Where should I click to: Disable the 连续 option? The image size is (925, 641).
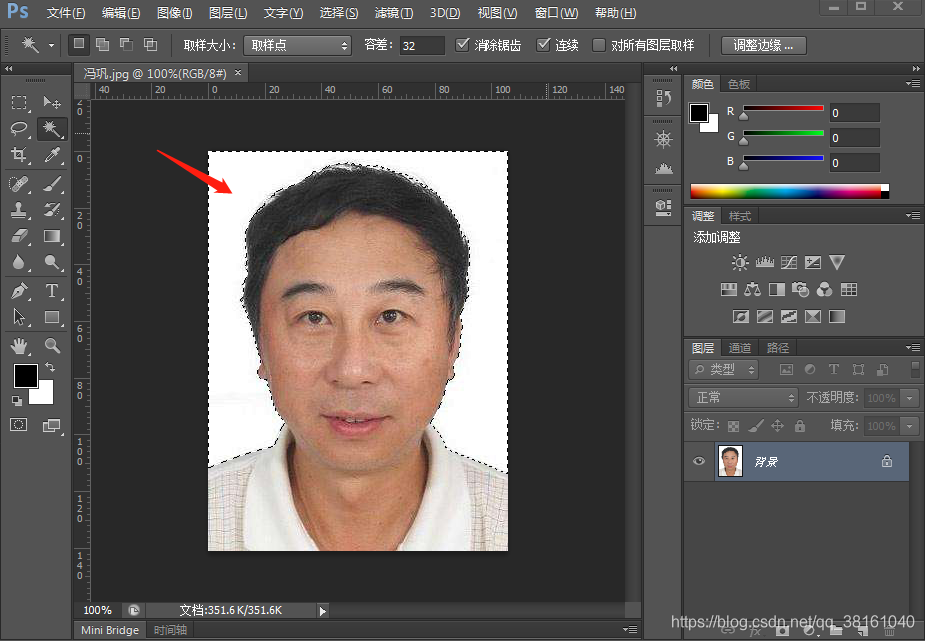click(543, 44)
